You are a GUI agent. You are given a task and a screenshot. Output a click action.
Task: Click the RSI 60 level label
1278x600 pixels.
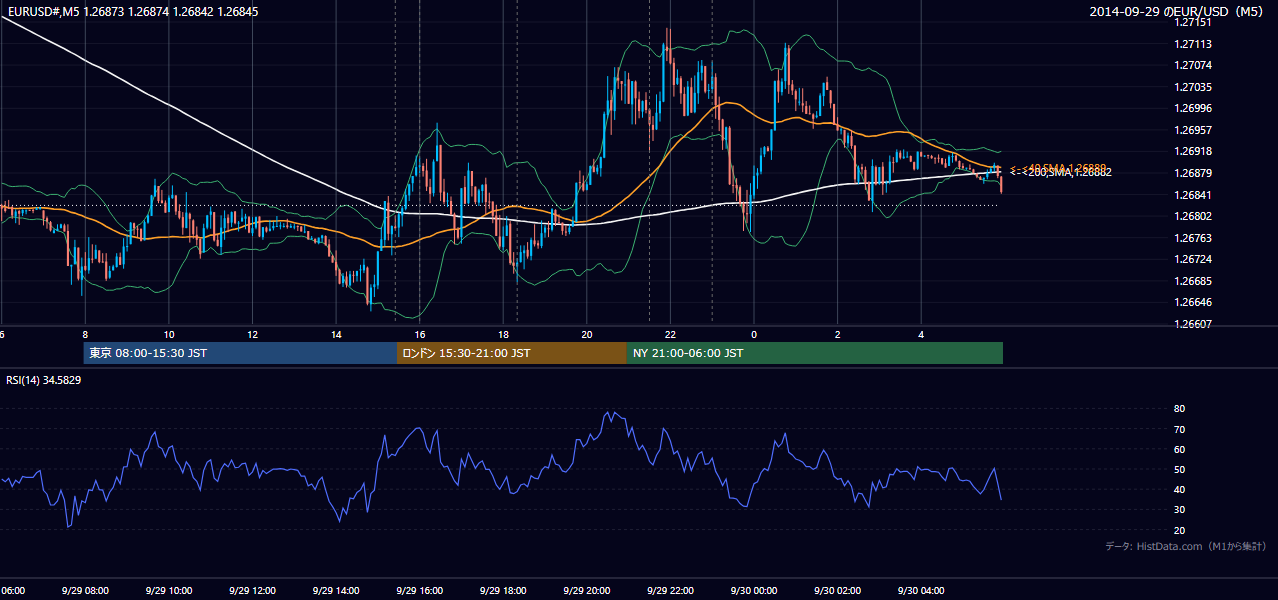point(1179,449)
